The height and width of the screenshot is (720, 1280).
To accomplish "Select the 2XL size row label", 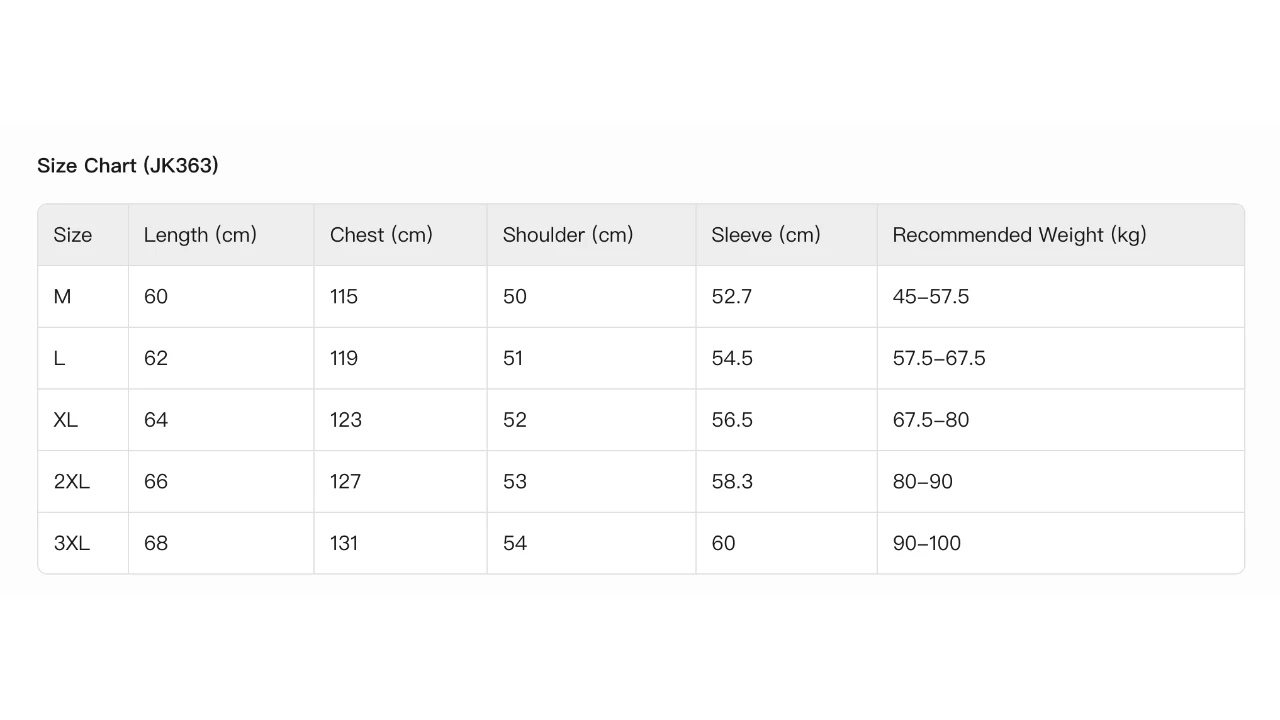I will (71, 482).
